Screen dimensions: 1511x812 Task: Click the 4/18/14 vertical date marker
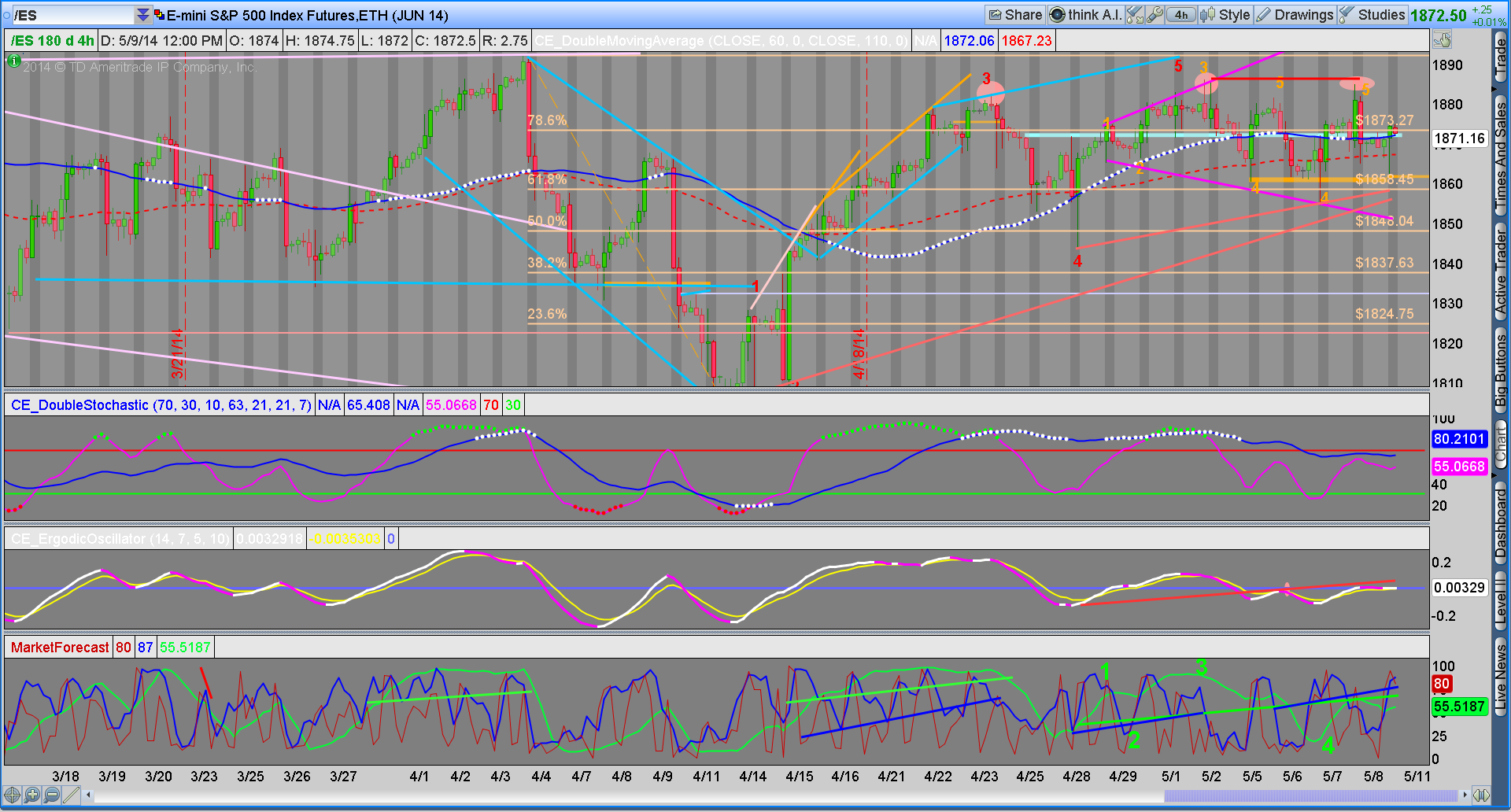pos(859,354)
